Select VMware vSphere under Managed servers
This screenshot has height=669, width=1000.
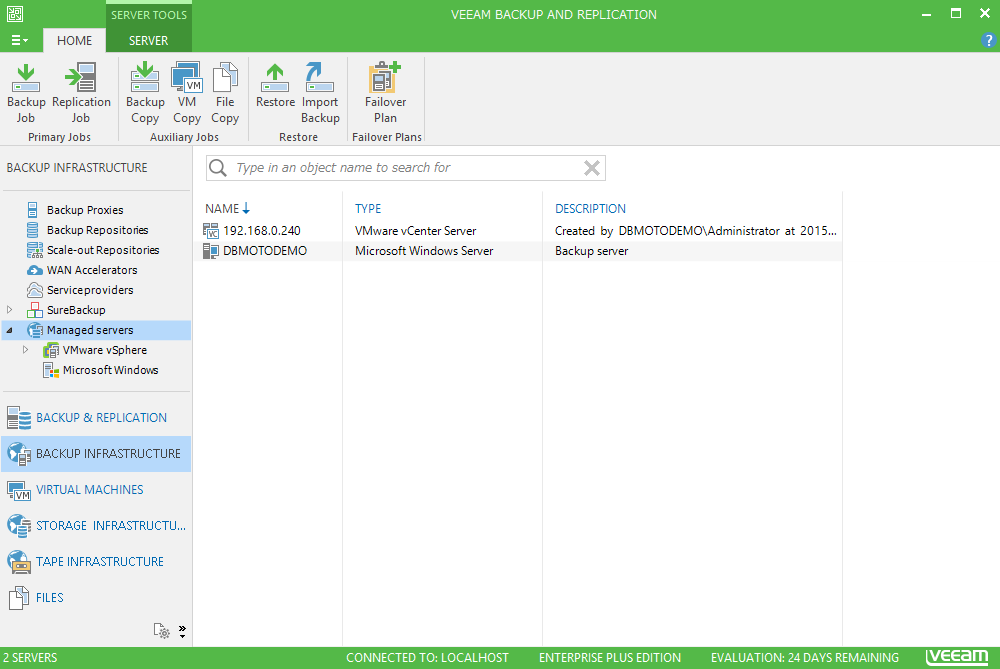point(105,350)
